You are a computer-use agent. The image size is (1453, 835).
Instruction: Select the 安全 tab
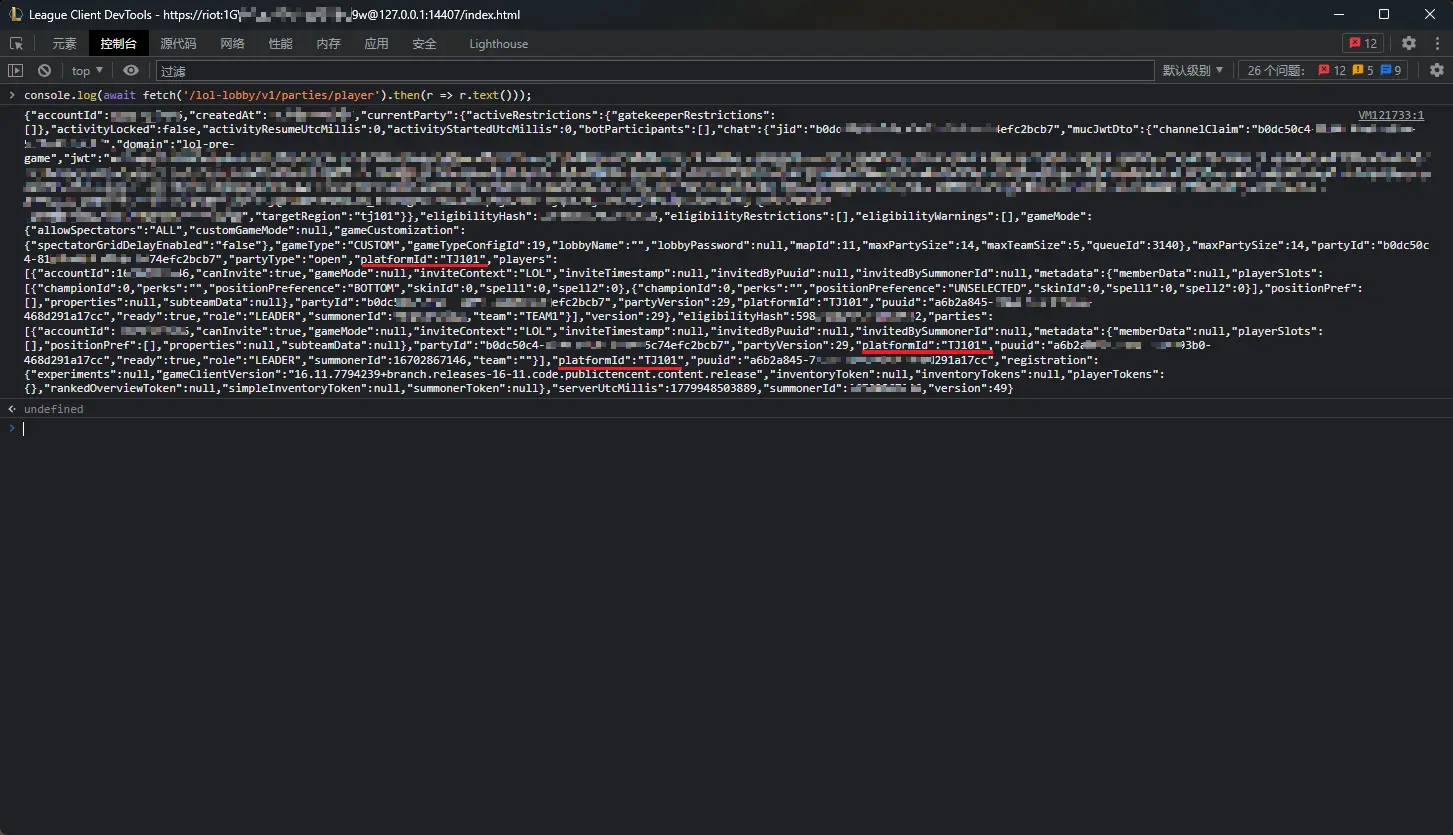(x=424, y=43)
